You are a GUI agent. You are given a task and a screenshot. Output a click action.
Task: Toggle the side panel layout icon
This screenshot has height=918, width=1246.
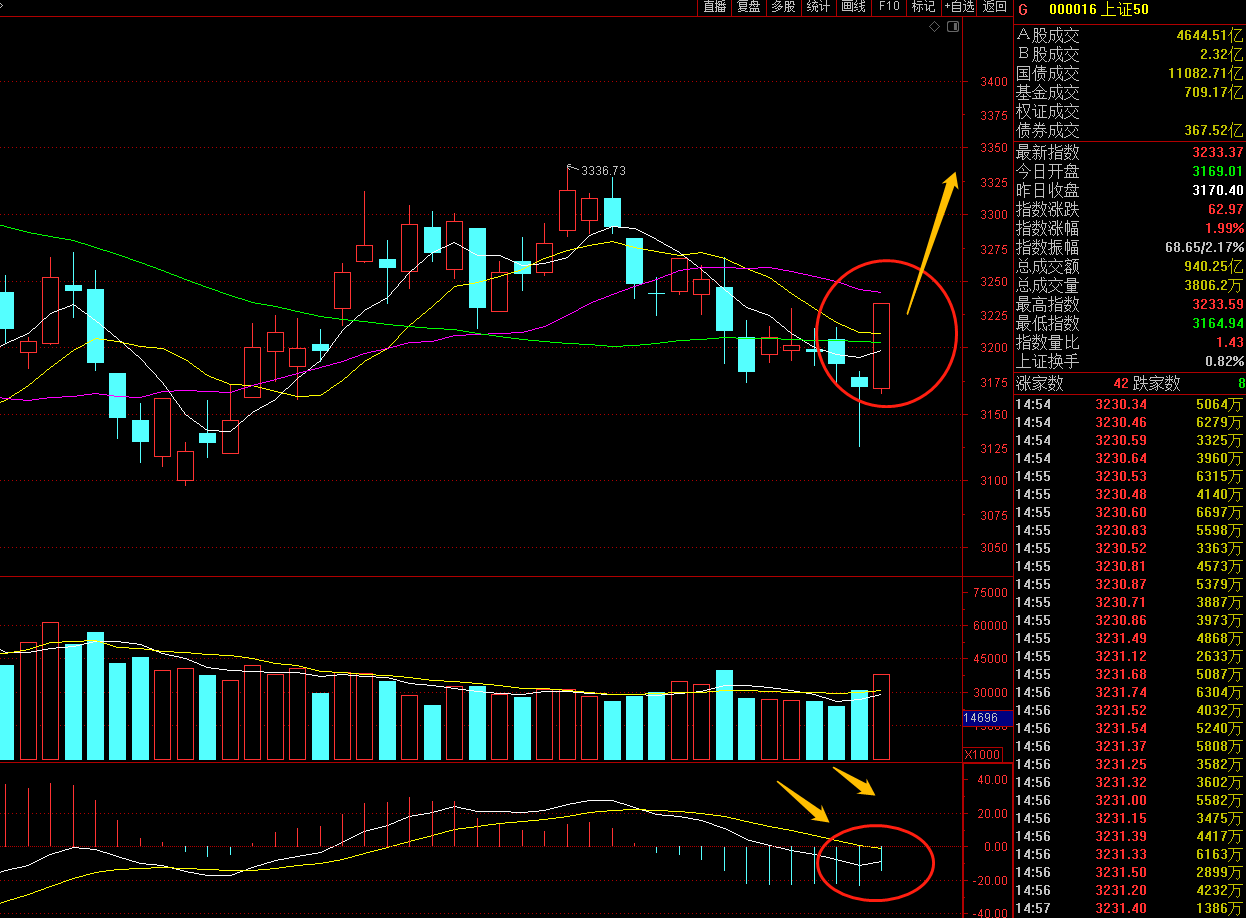tap(953, 27)
